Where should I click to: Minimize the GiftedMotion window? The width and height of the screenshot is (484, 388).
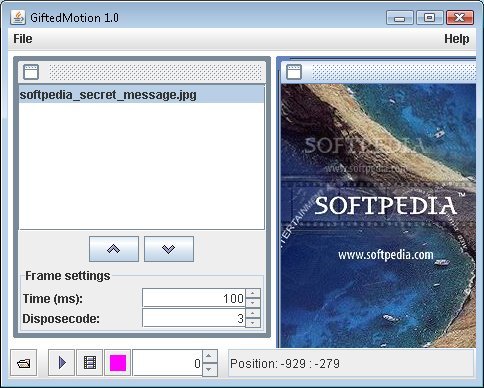(399, 18)
